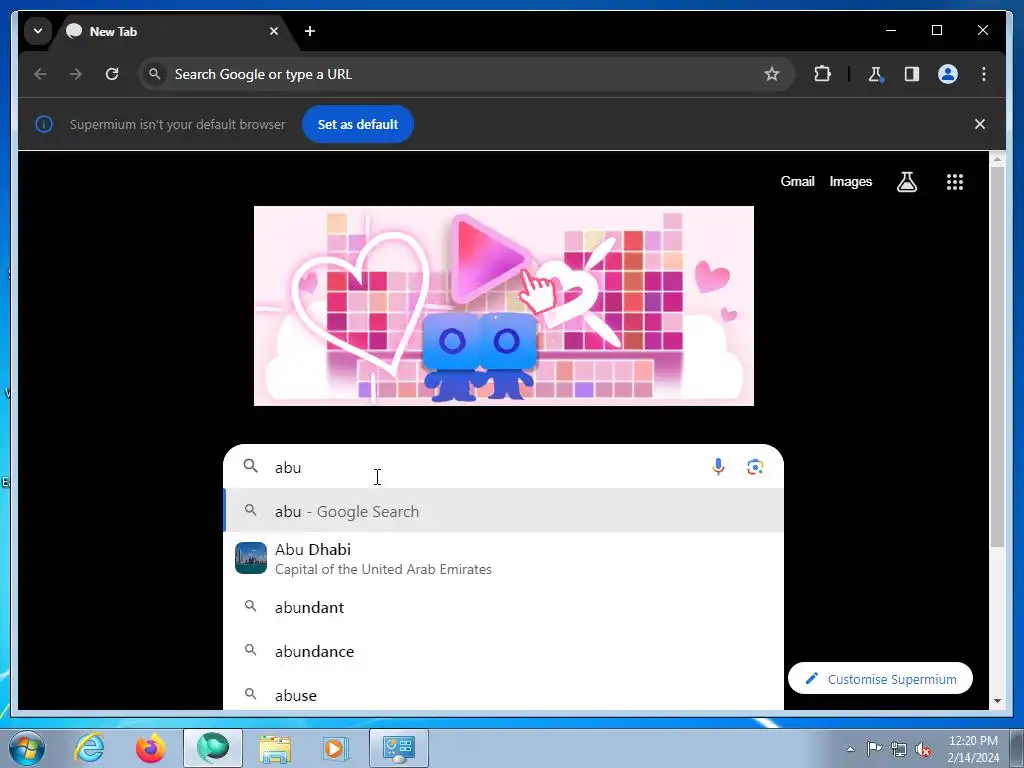
Task: Open Search Labs flask icon on page
Action: (x=906, y=182)
